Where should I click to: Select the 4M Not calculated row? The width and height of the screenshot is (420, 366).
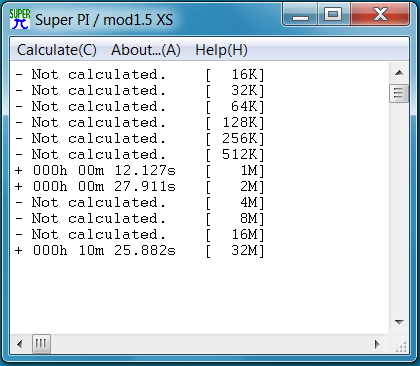coord(140,203)
